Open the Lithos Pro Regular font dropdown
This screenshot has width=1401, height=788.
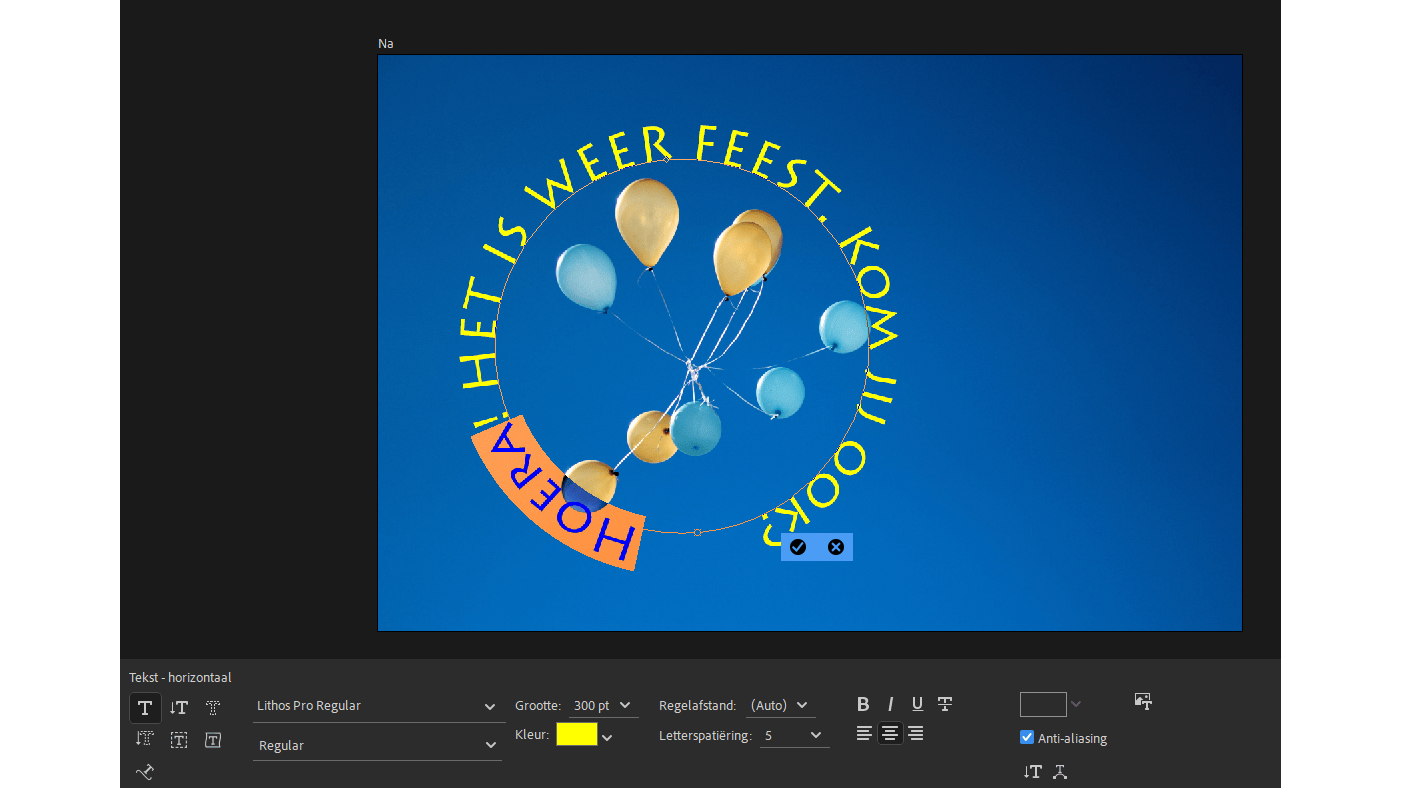pos(490,707)
